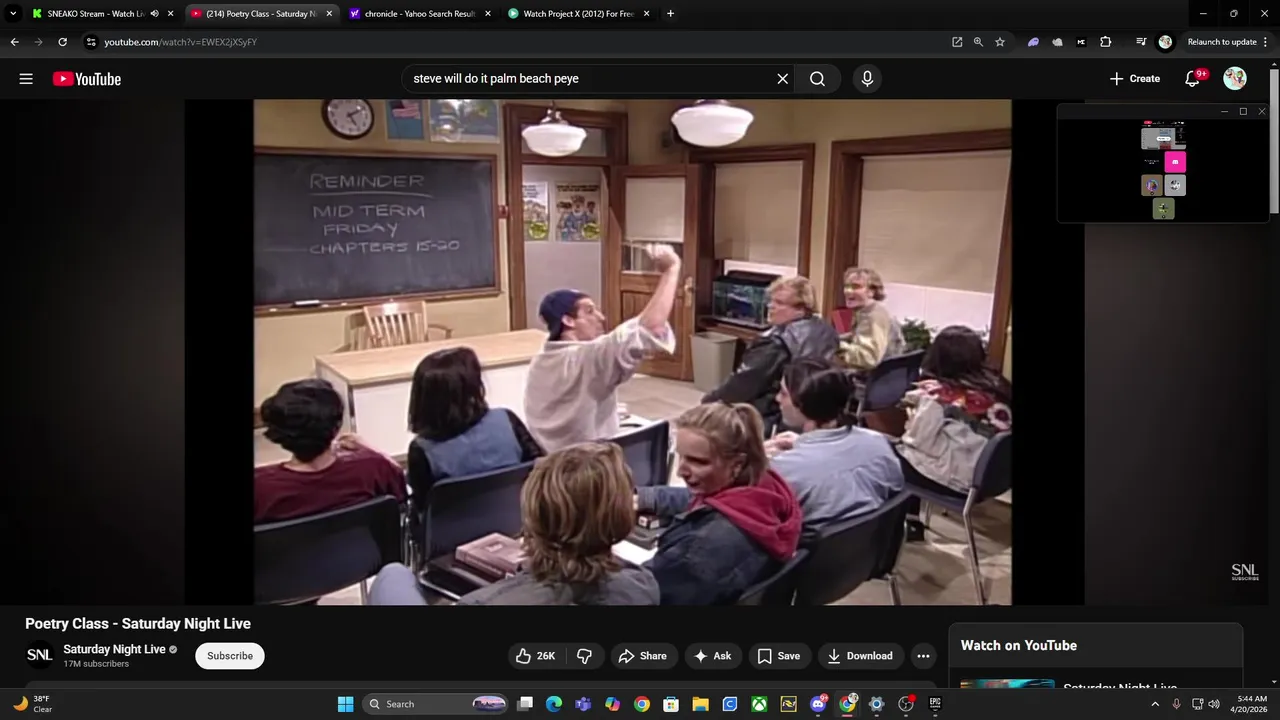Click the Create button in YouTube header
The height and width of the screenshot is (720, 1280).
pos(1135,79)
